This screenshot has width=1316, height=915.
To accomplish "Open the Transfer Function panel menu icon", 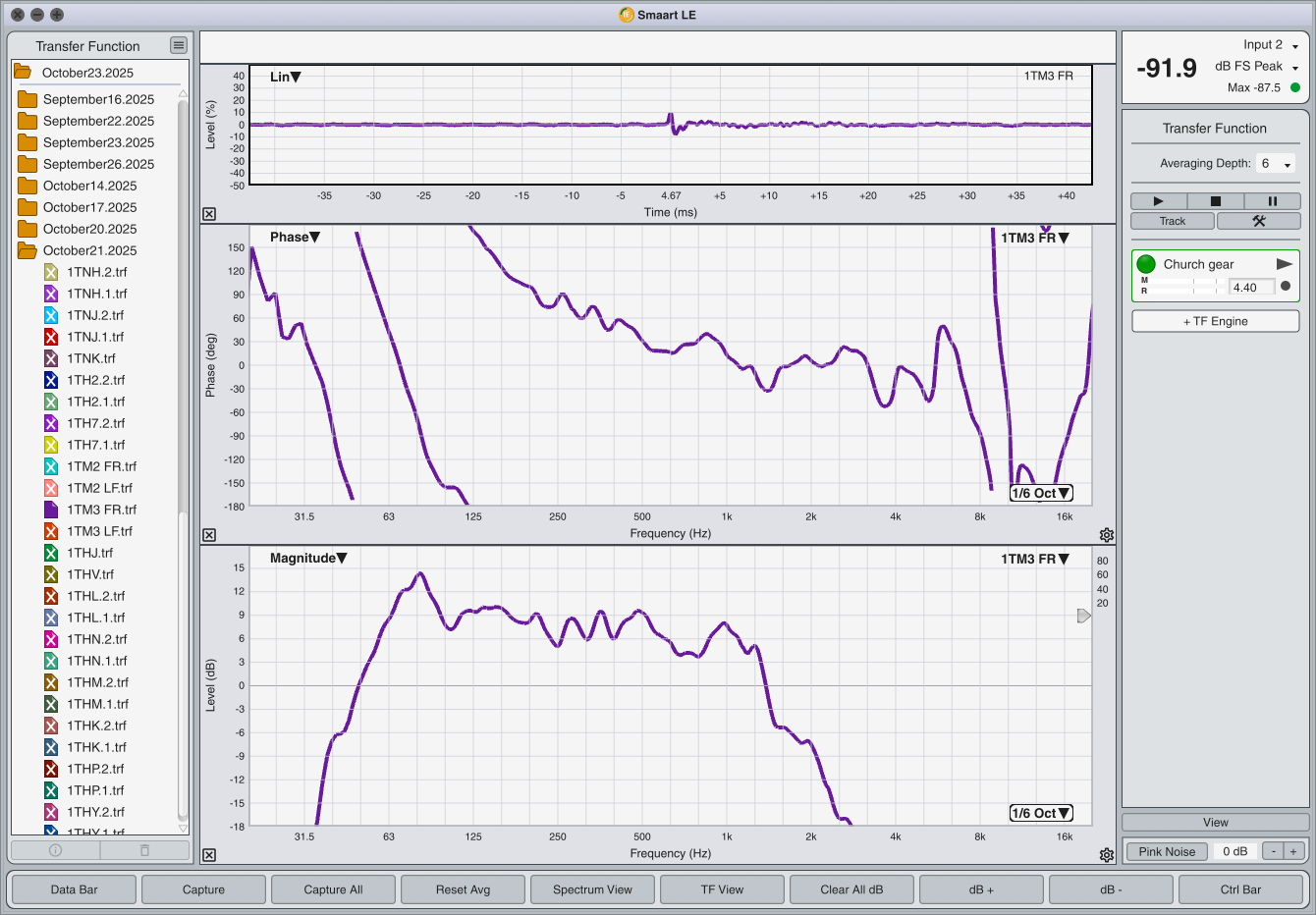I will (x=178, y=45).
